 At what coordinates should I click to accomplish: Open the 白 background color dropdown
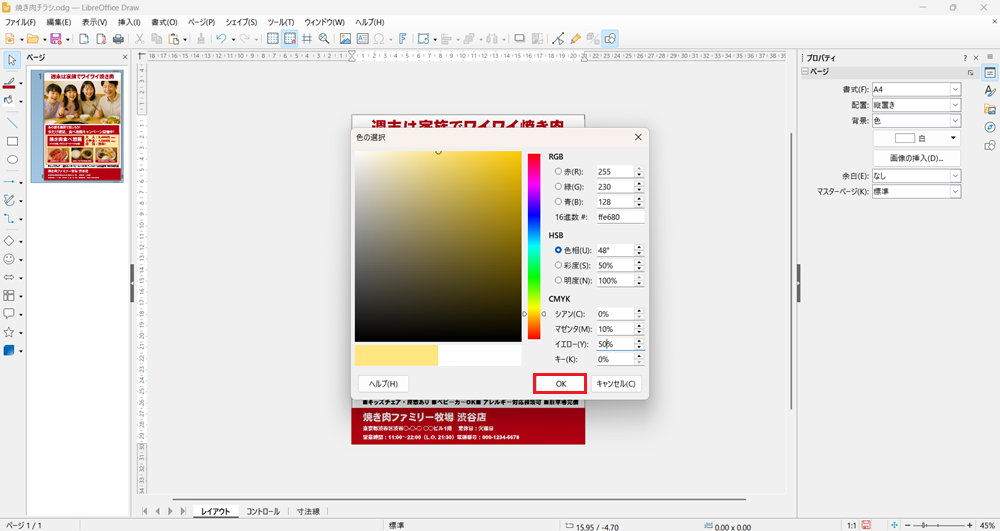click(x=916, y=138)
